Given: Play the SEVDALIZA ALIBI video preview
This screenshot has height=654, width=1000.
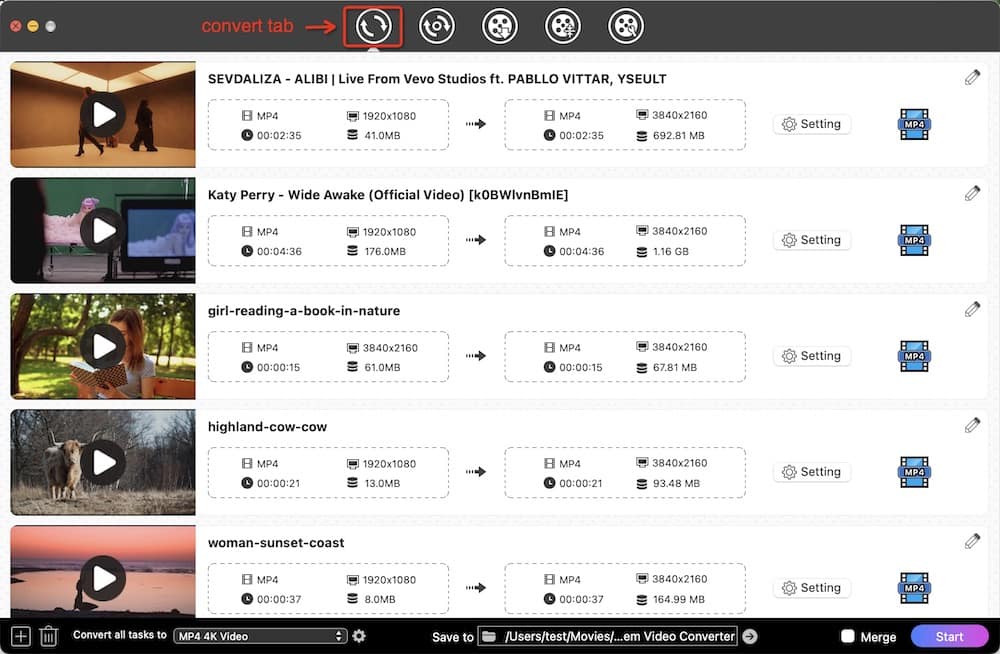Looking at the screenshot, I should click(x=101, y=114).
